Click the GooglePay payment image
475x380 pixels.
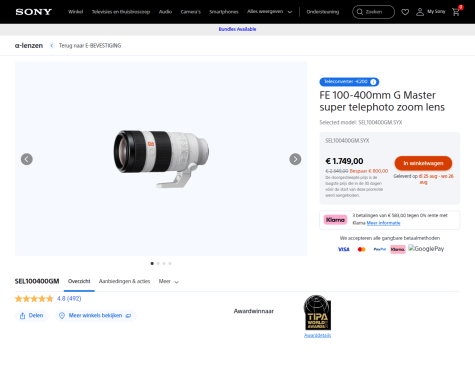click(426, 249)
